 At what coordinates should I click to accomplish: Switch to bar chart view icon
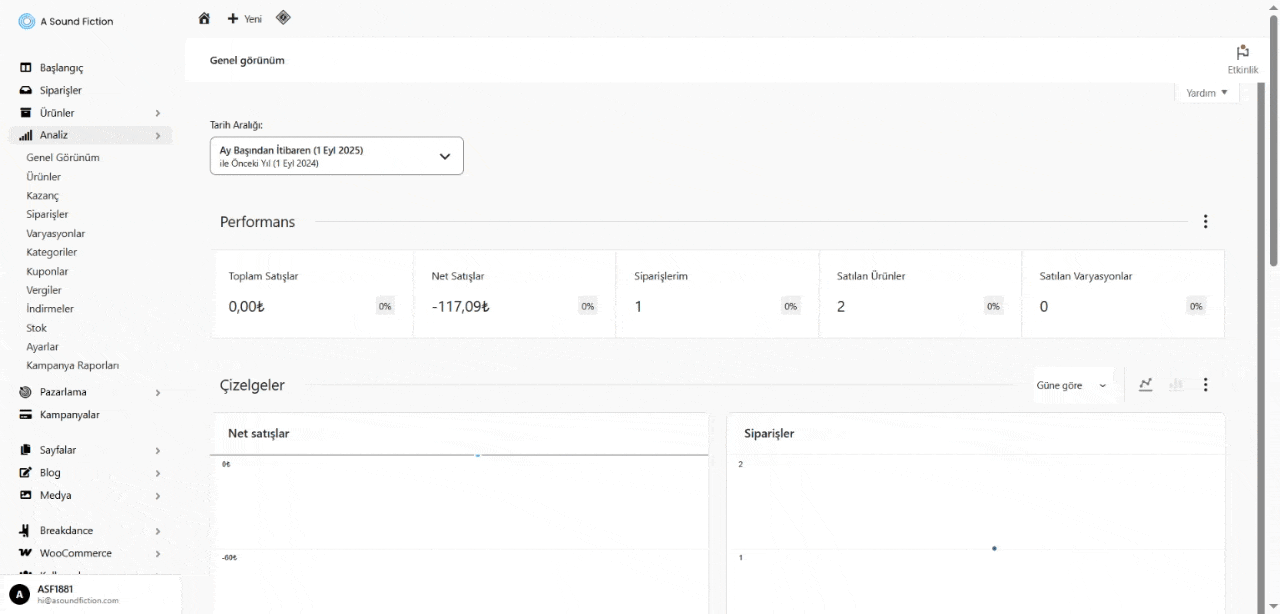[1176, 385]
